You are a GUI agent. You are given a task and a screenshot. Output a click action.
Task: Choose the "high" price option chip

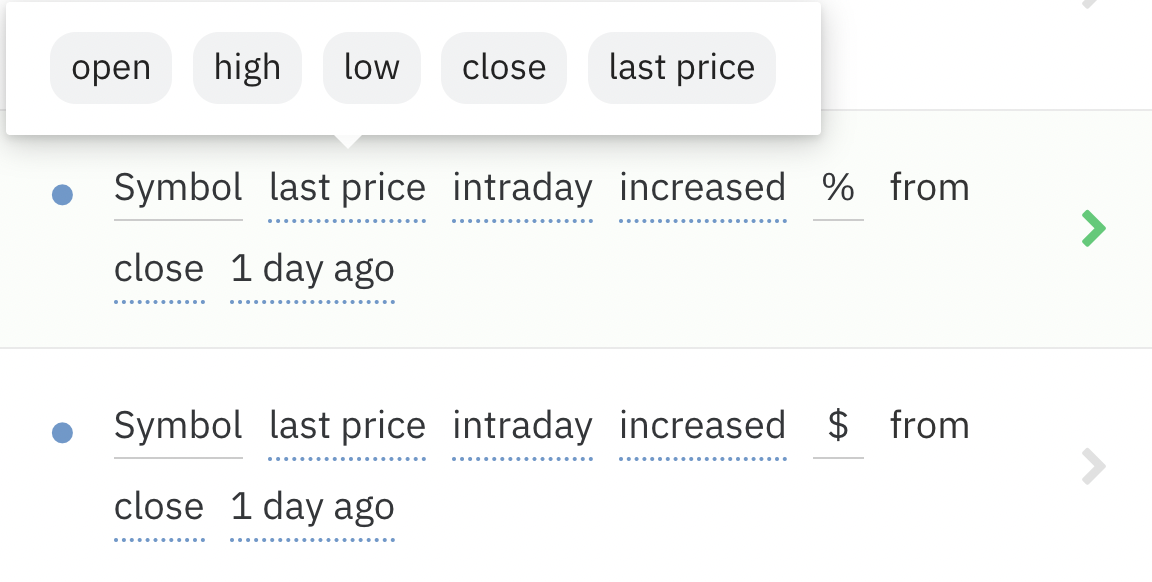click(x=247, y=68)
